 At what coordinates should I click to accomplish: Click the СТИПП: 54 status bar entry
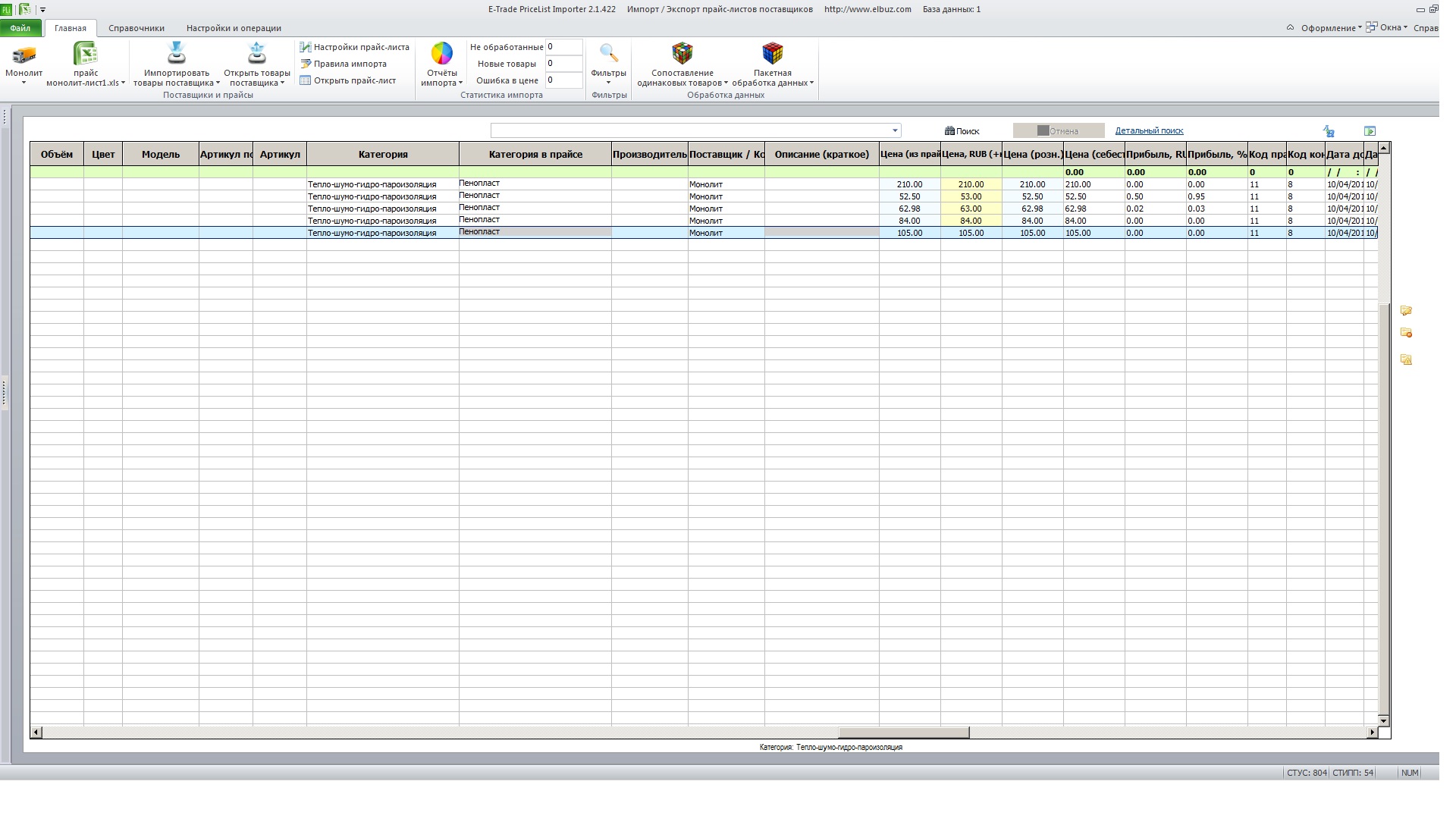tap(1353, 773)
